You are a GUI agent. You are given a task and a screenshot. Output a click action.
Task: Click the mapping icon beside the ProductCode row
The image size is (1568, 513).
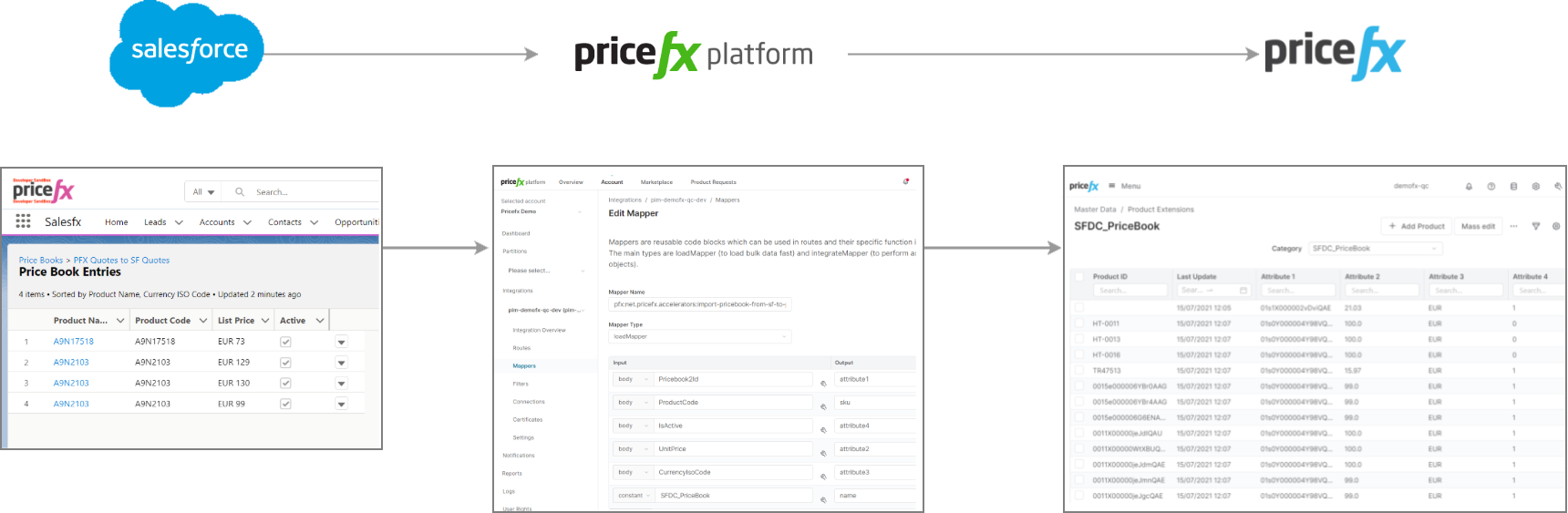click(x=823, y=406)
